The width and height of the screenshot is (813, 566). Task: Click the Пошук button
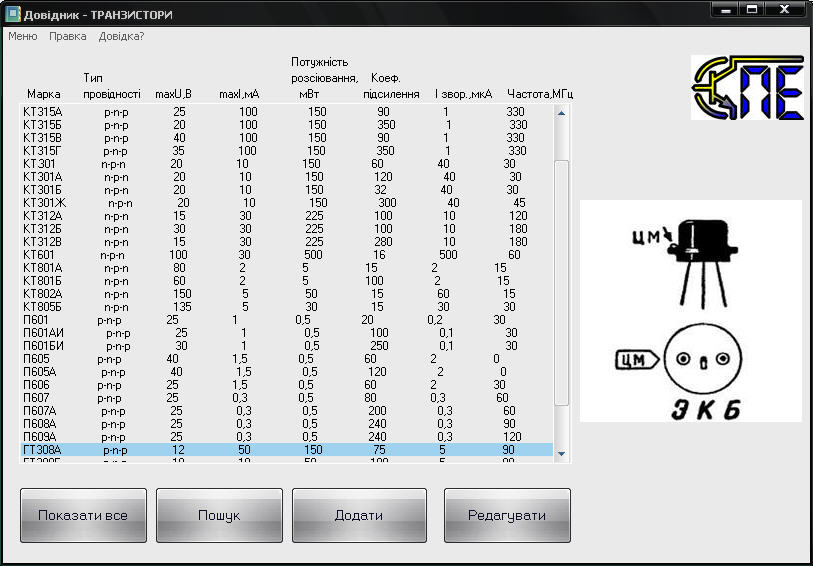point(219,515)
